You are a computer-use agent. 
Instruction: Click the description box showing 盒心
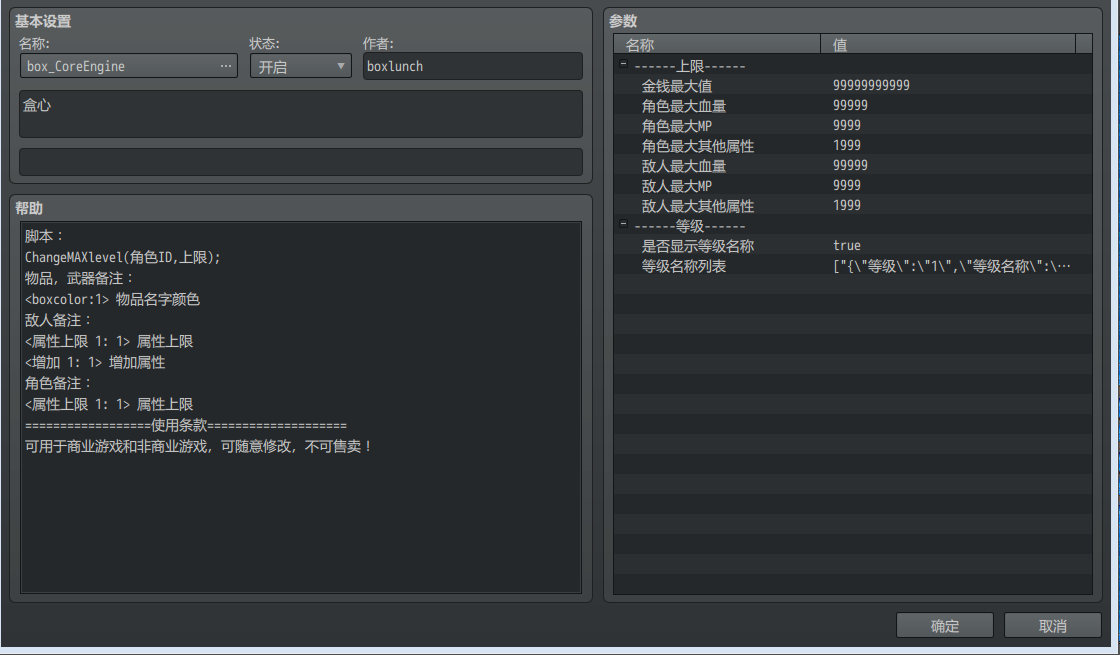(x=301, y=114)
